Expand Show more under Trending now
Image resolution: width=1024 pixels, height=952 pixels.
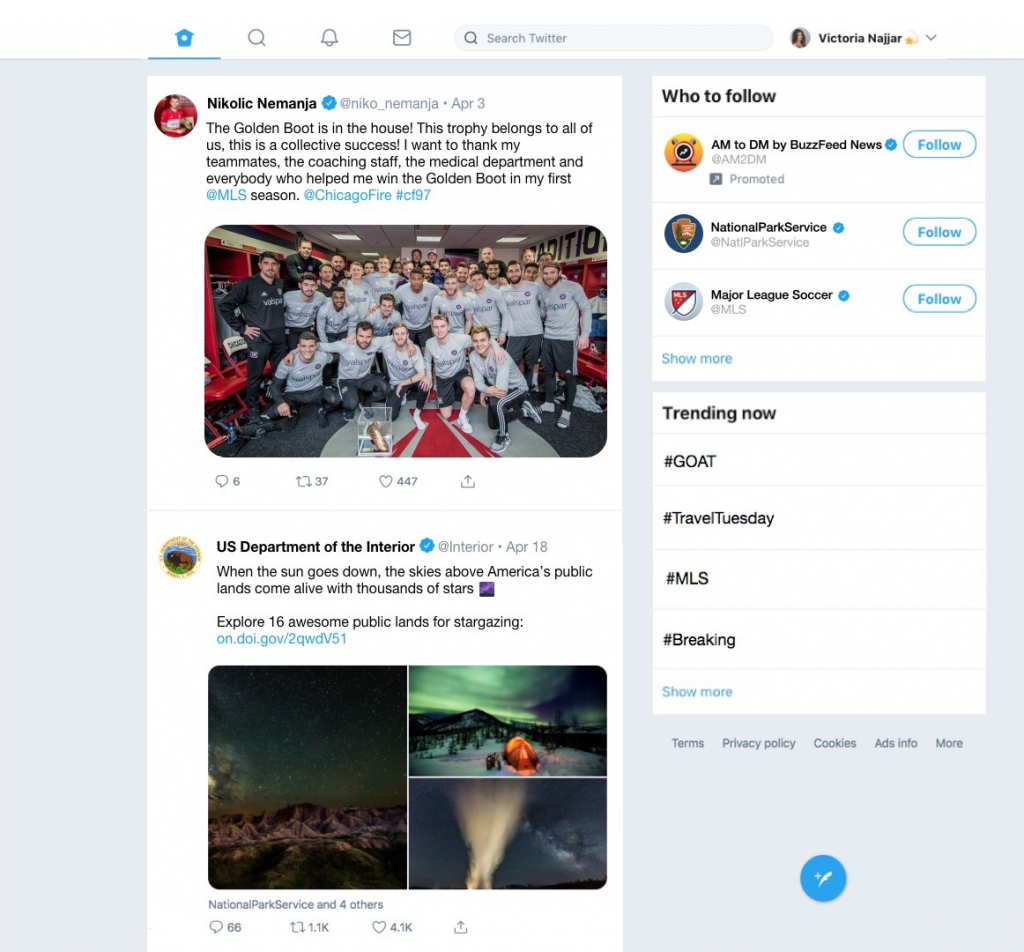pyautogui.click(x=697, y=691)
